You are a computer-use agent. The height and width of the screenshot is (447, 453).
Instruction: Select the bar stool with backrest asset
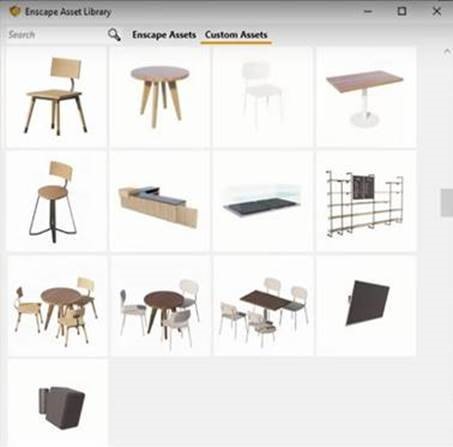click(56, 201)
